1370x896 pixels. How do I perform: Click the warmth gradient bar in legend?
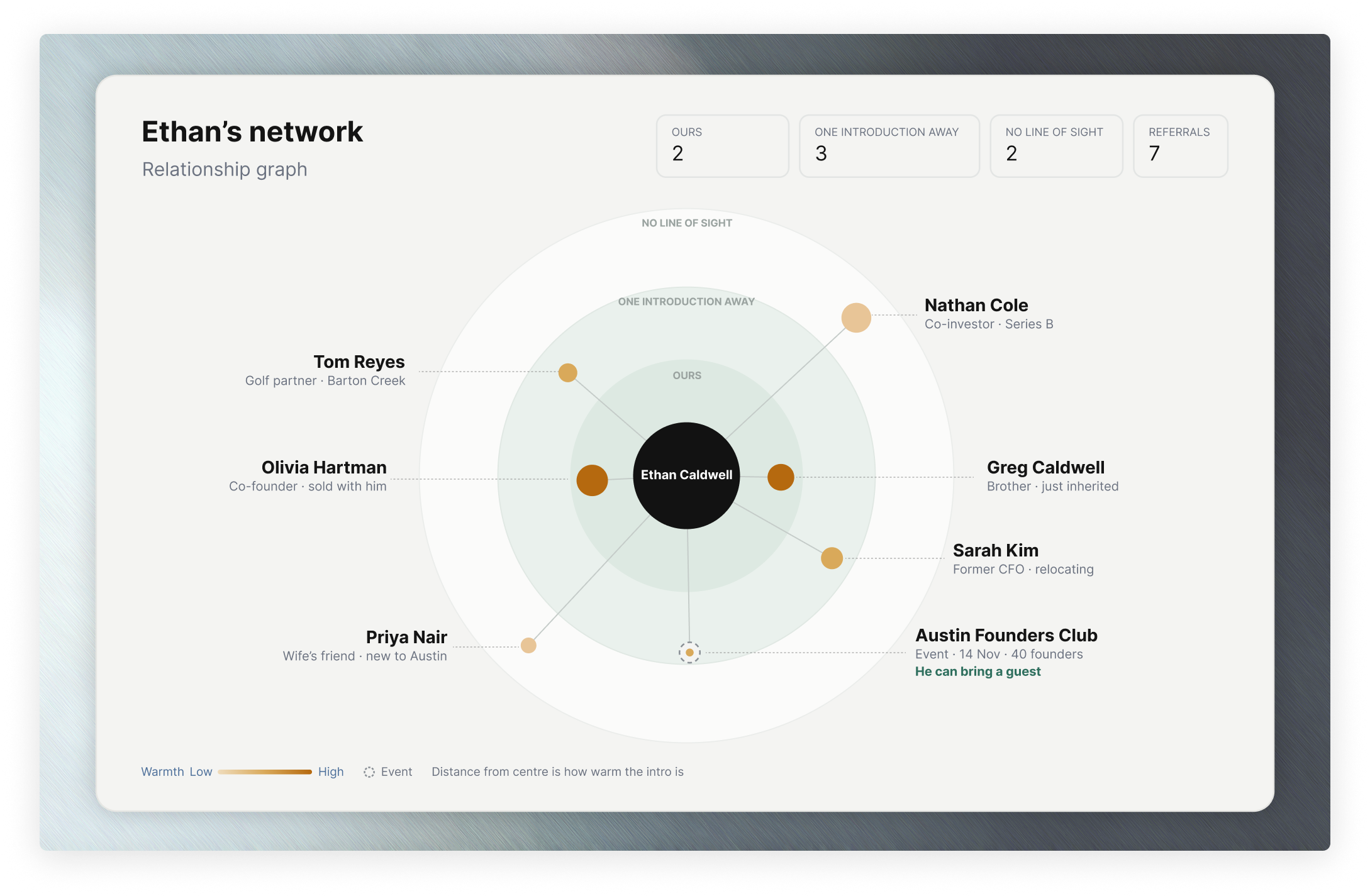[265, 772]
